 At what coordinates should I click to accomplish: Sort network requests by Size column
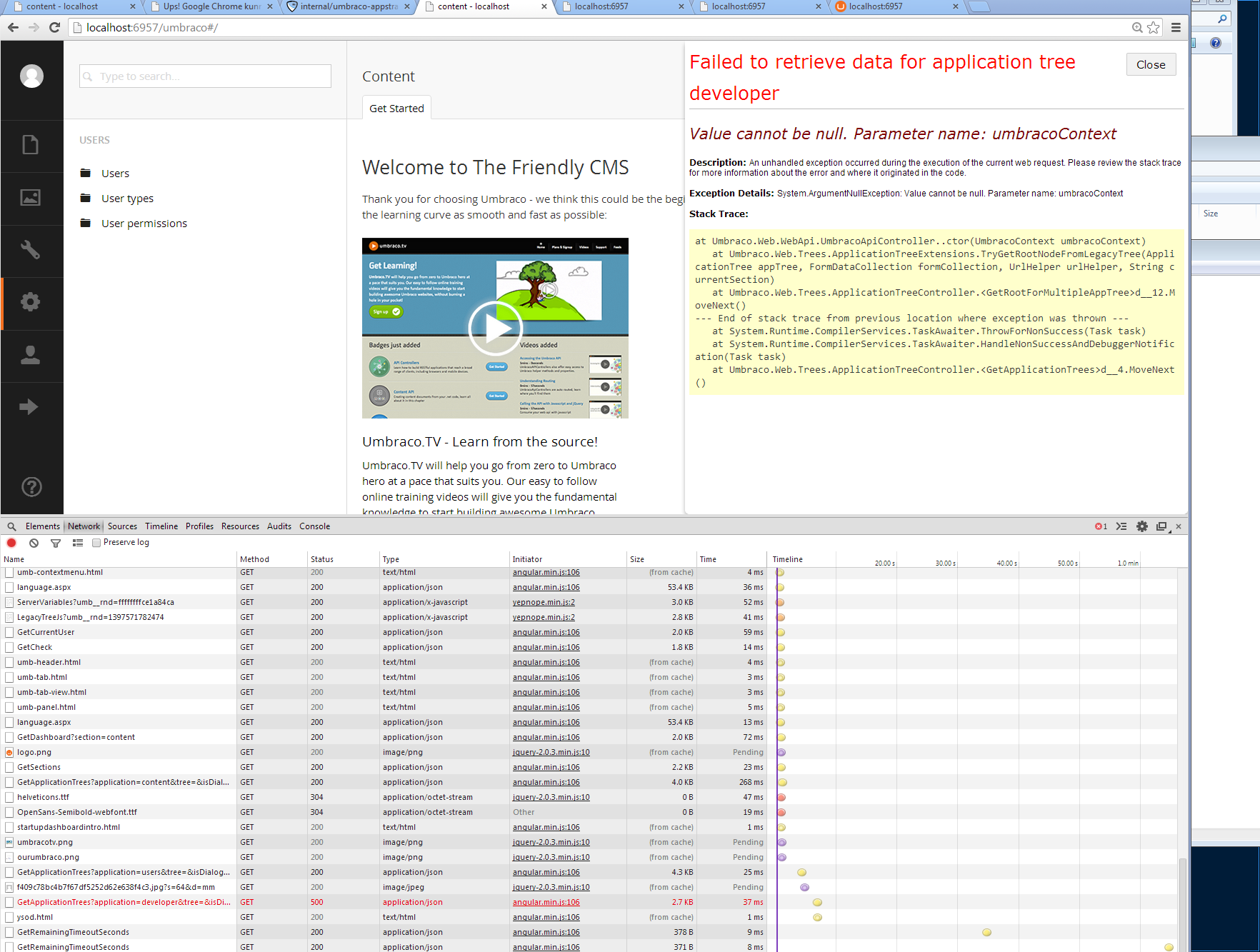[x=661, y=559]
